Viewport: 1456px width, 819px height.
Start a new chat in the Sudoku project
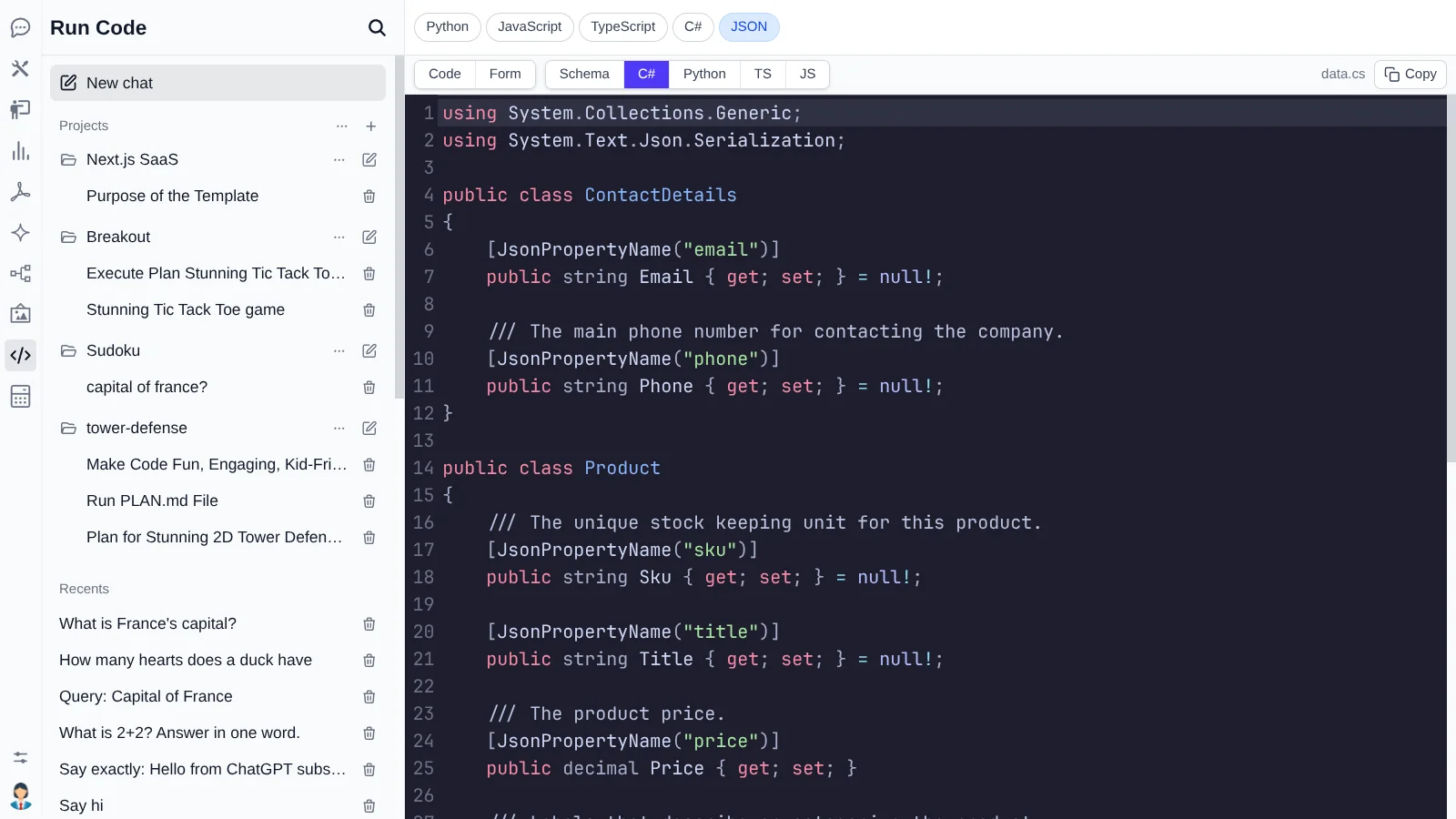click(369, 351)
